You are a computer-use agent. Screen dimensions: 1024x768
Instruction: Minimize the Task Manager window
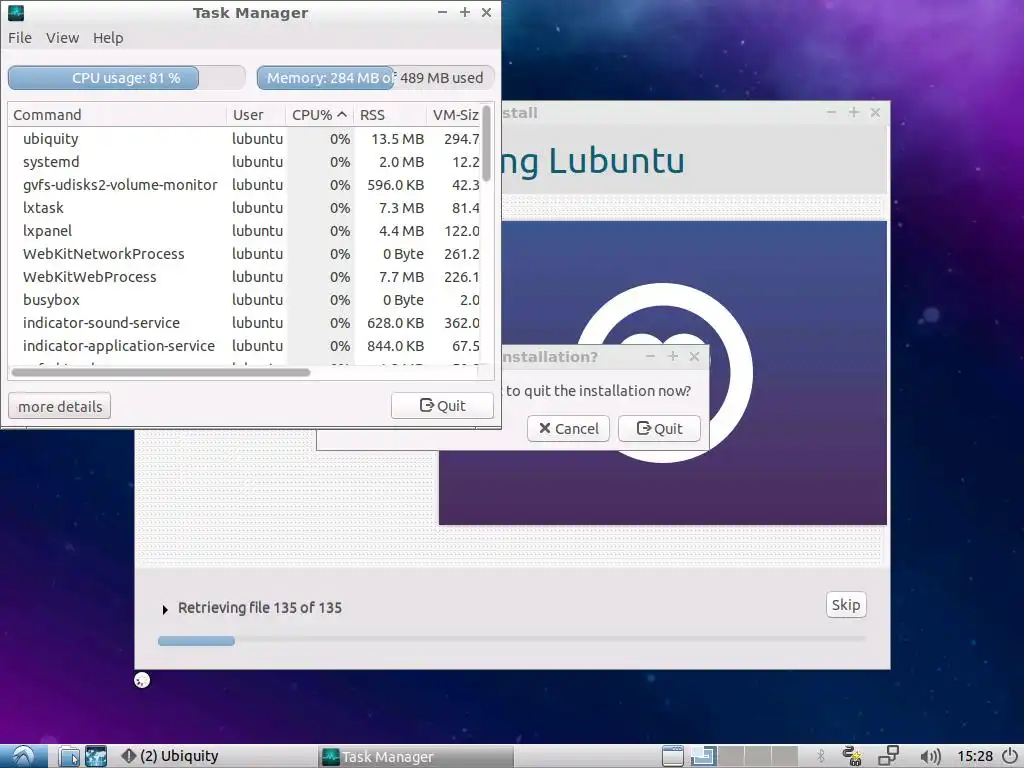(x=443, y=12)
